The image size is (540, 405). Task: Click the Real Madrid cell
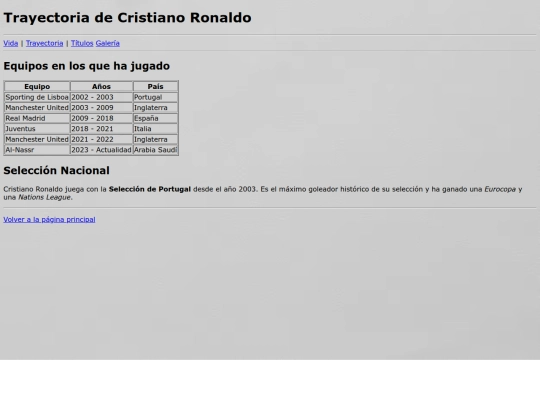pos(37,118)
